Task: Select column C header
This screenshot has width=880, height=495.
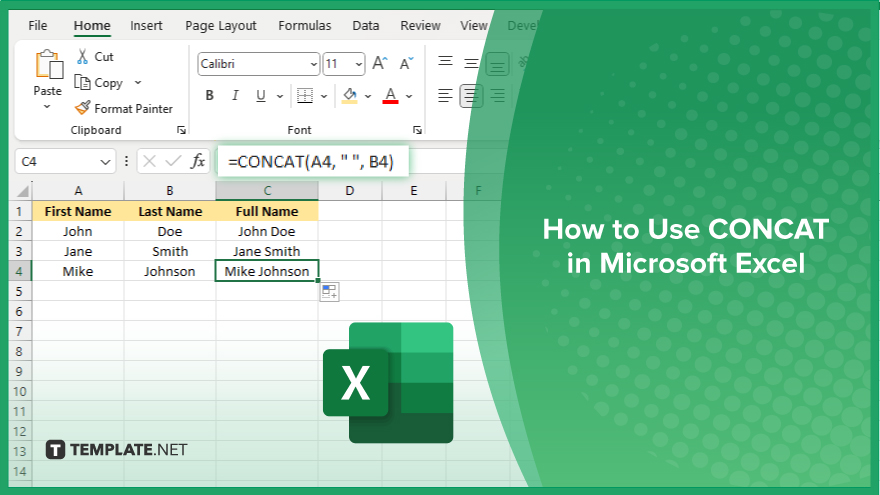Action: [x=267, y=191]
